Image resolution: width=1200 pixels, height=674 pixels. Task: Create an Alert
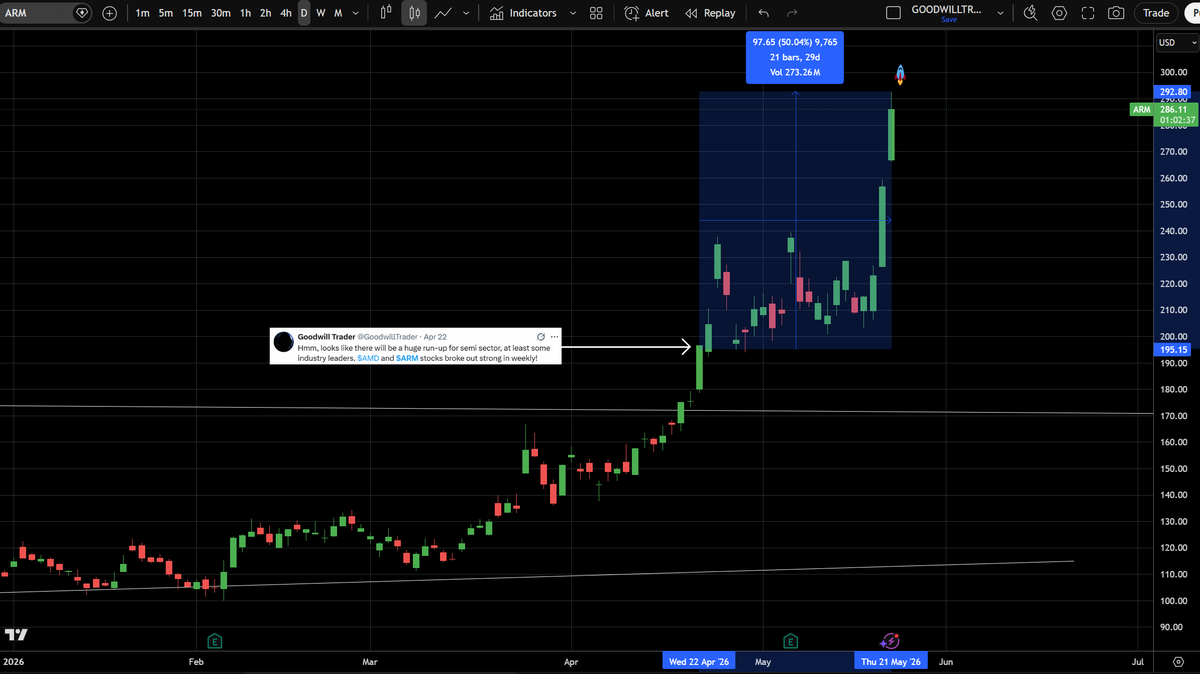tap(646, 13)
